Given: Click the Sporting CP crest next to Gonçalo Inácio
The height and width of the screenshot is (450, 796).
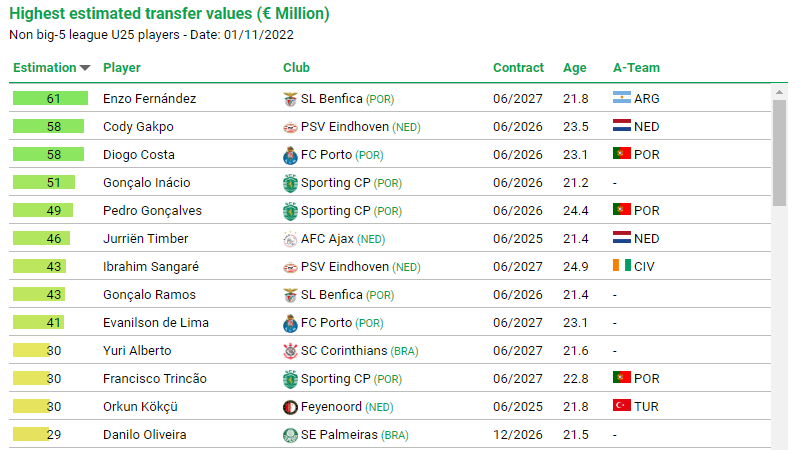Looking at the screenshot, I should point(290,183).
